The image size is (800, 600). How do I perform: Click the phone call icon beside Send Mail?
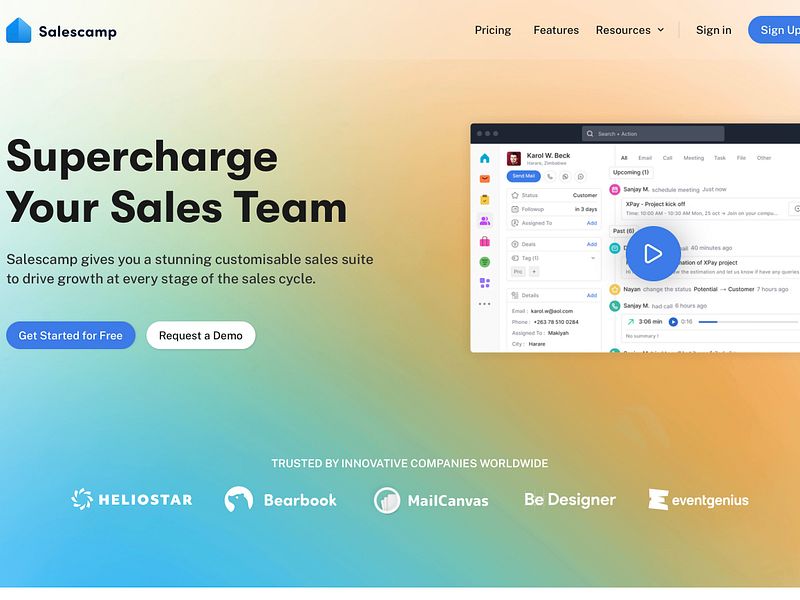pos(549,176)
